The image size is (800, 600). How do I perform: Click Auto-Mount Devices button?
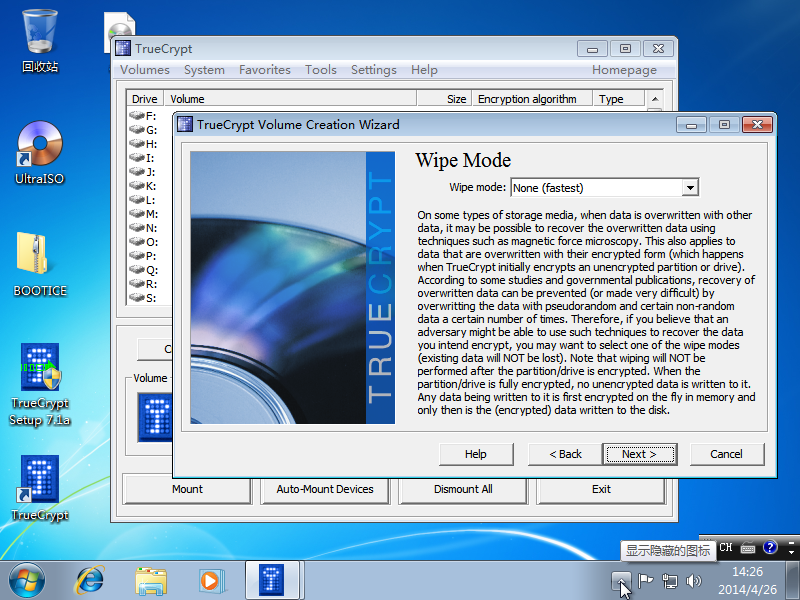pyautogui.click(x=325, y=489)
